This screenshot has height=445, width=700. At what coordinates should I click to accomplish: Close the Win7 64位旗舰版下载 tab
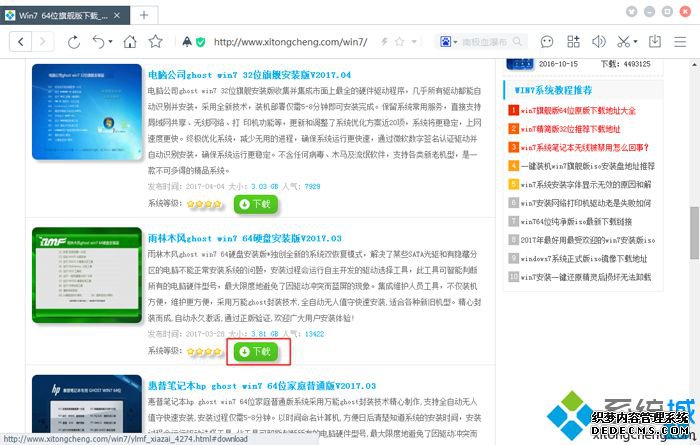(x=117, y=16)
